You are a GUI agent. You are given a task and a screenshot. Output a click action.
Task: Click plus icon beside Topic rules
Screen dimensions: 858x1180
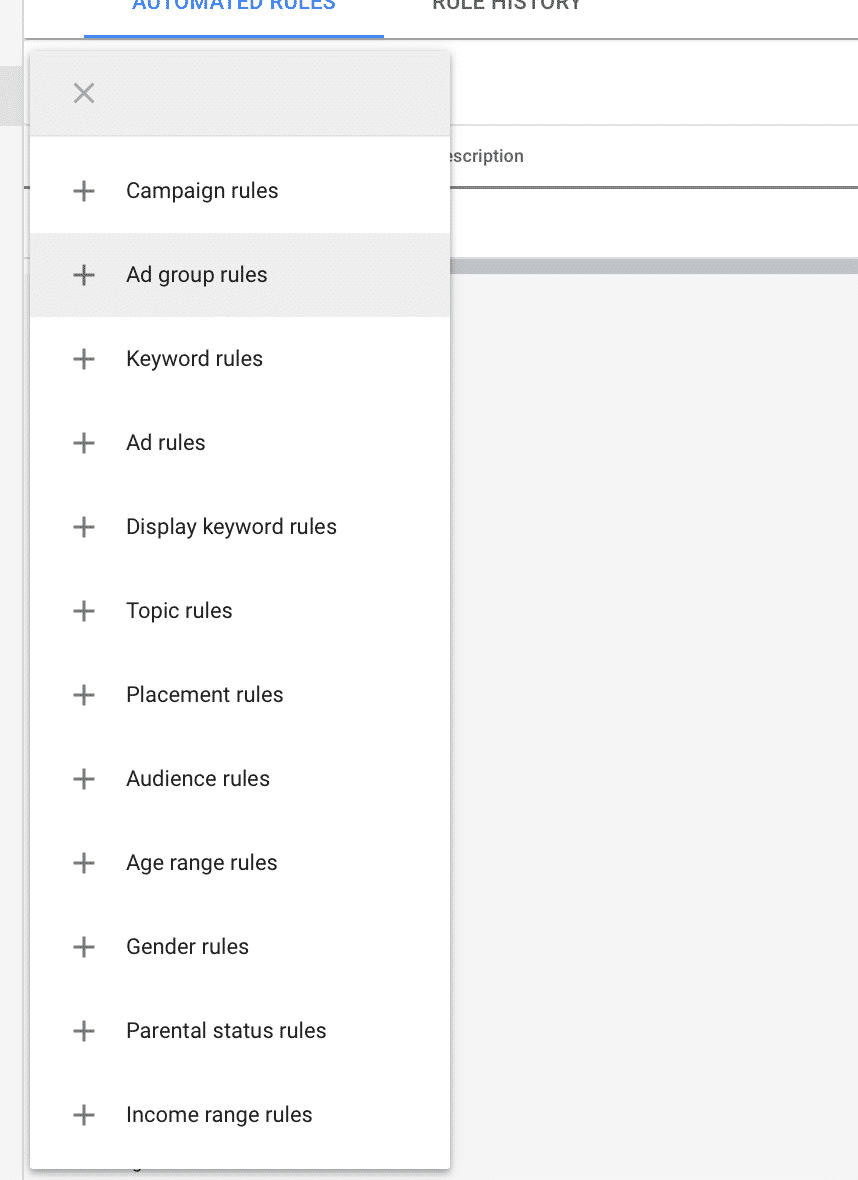pyautogui.click(x=84, y=610)
